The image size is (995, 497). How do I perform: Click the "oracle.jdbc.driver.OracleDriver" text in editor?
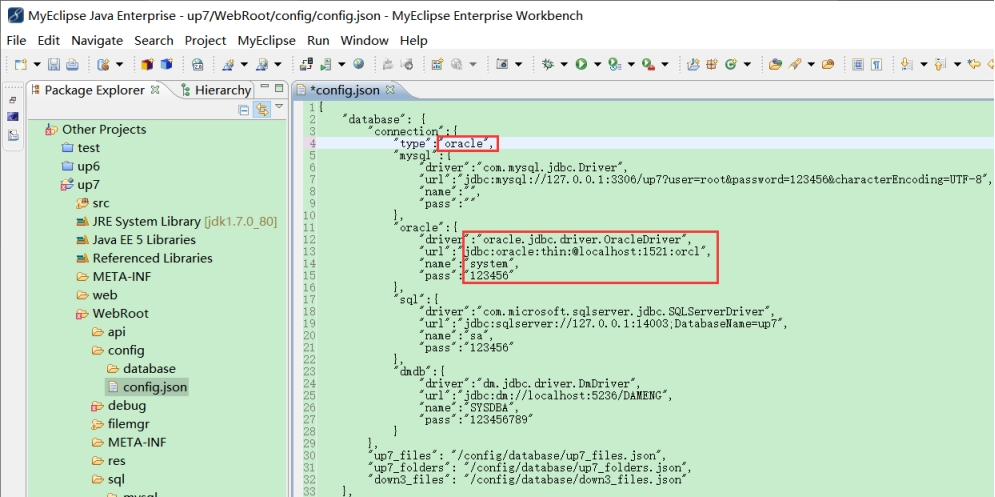click(x=581, y=239)
